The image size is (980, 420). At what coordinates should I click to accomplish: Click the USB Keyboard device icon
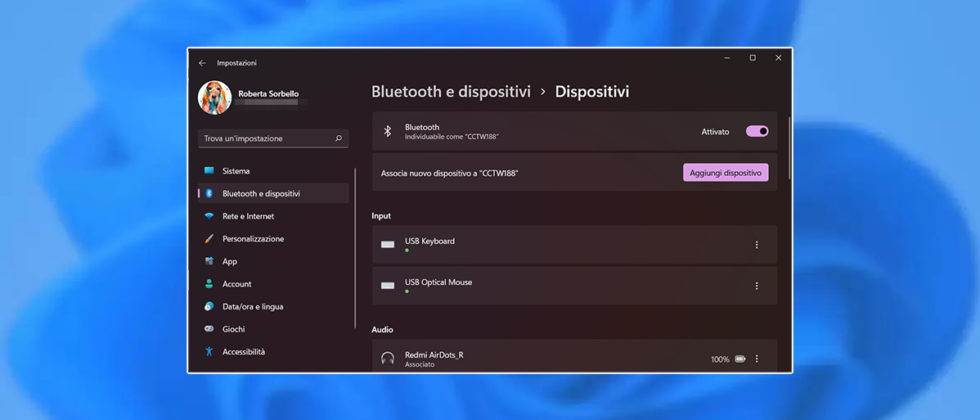[x=388, y=245]
